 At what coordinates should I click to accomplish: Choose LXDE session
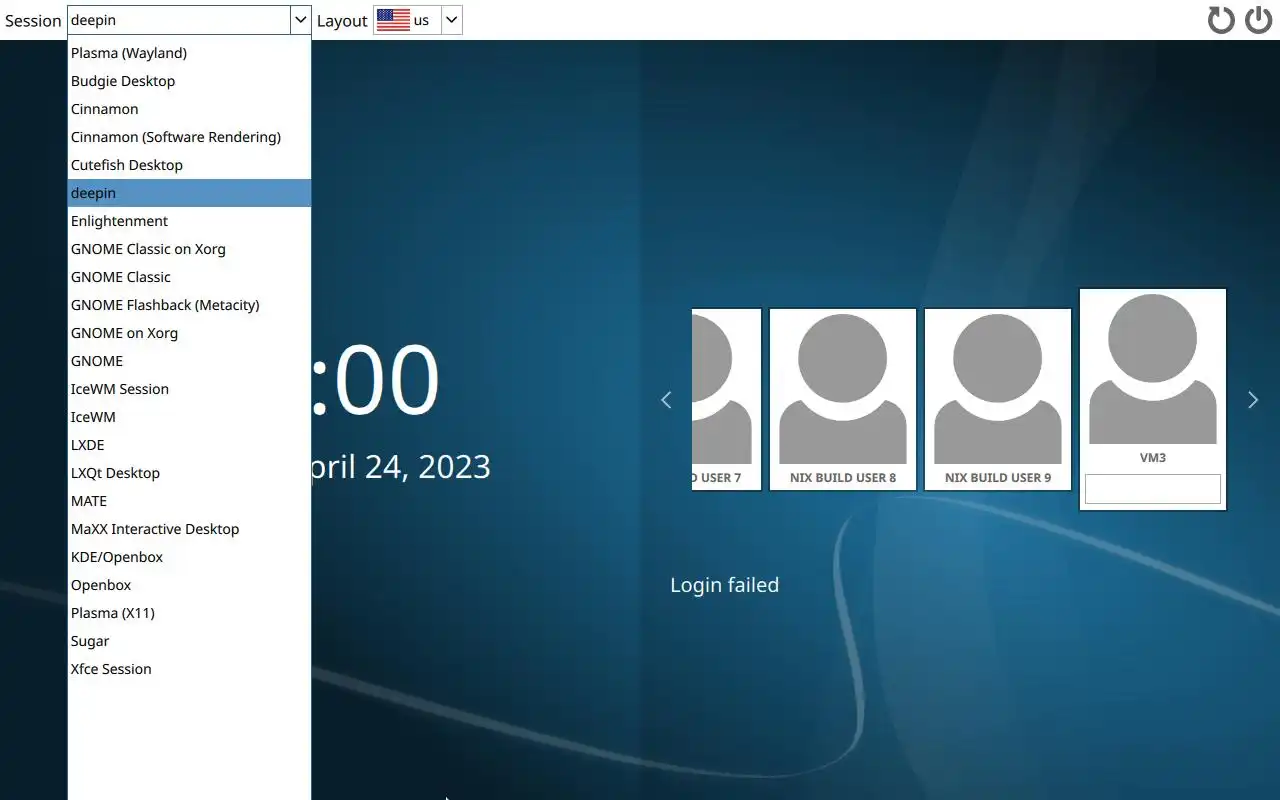coord(189,445)
